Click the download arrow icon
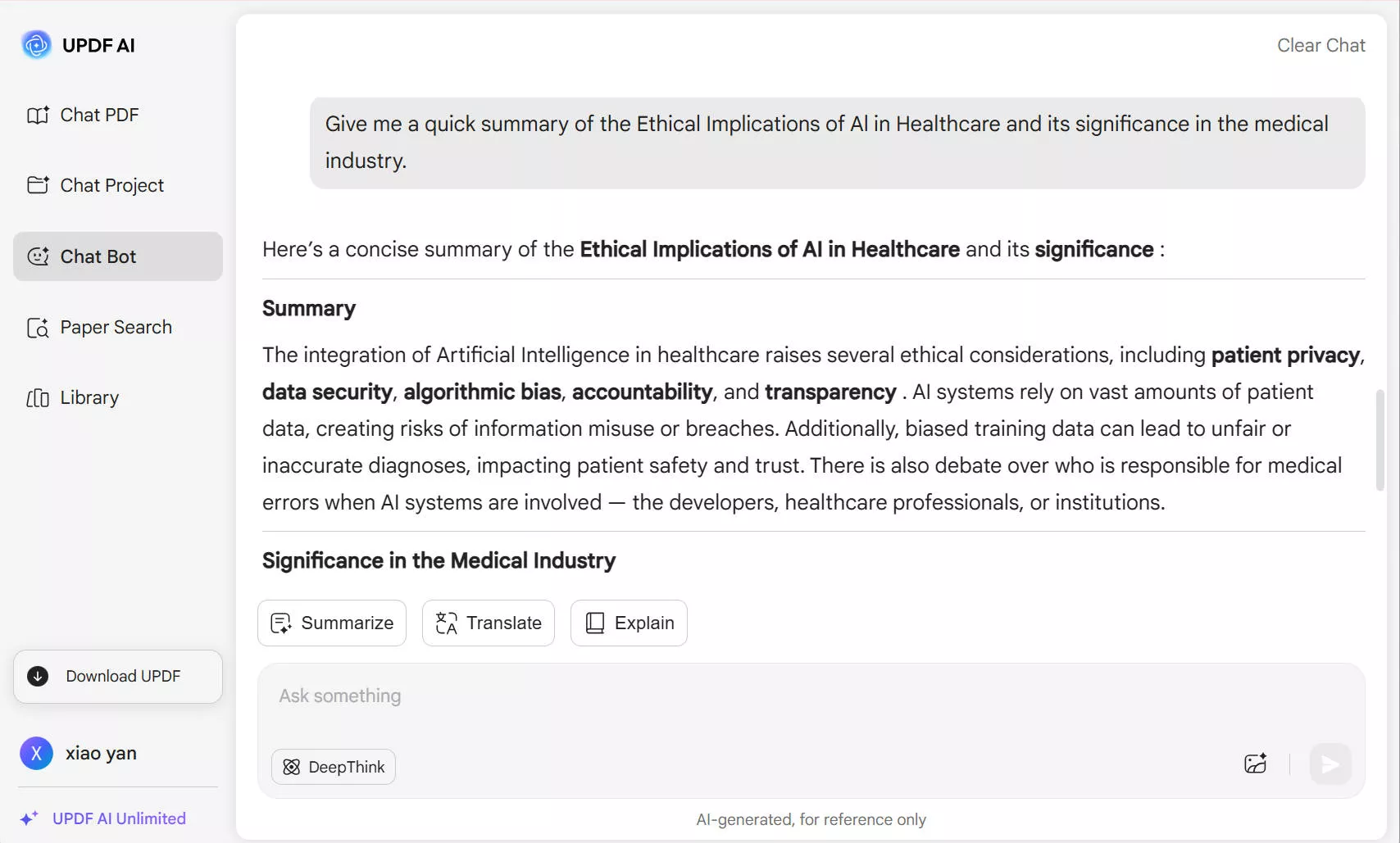 pos(38,677)
